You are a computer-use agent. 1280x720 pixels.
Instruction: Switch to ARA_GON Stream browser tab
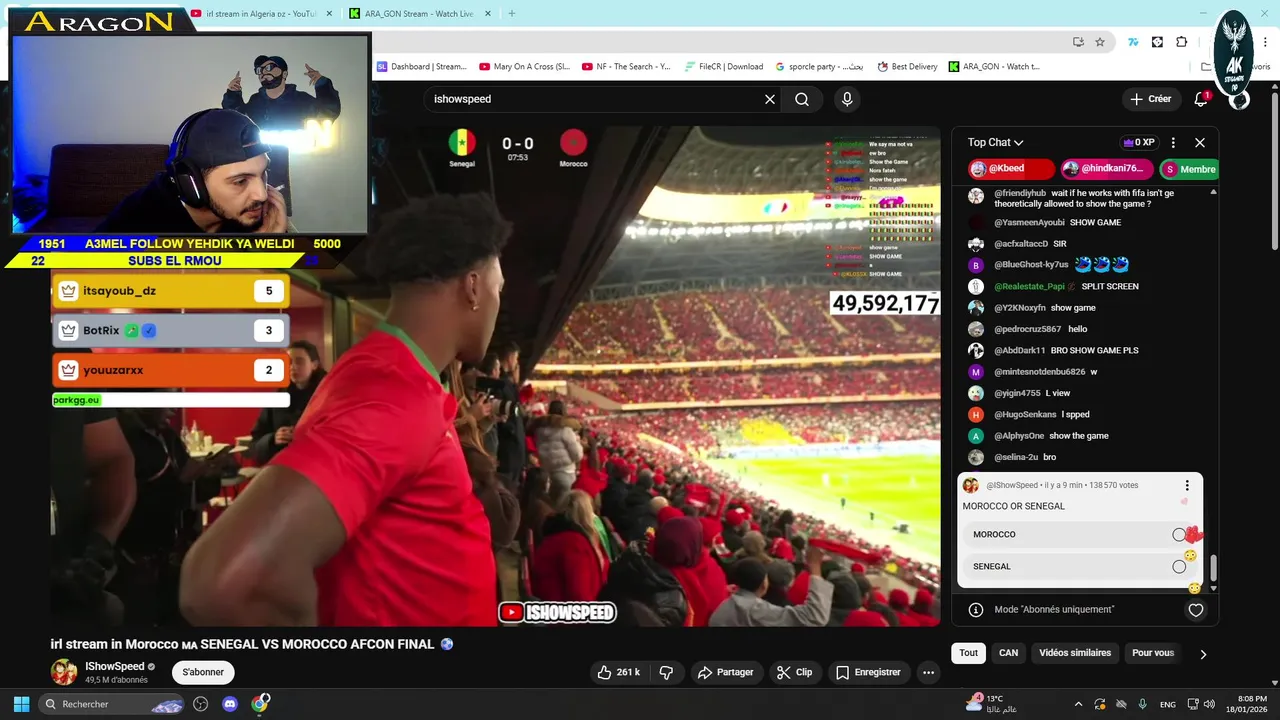coord(418,13)
